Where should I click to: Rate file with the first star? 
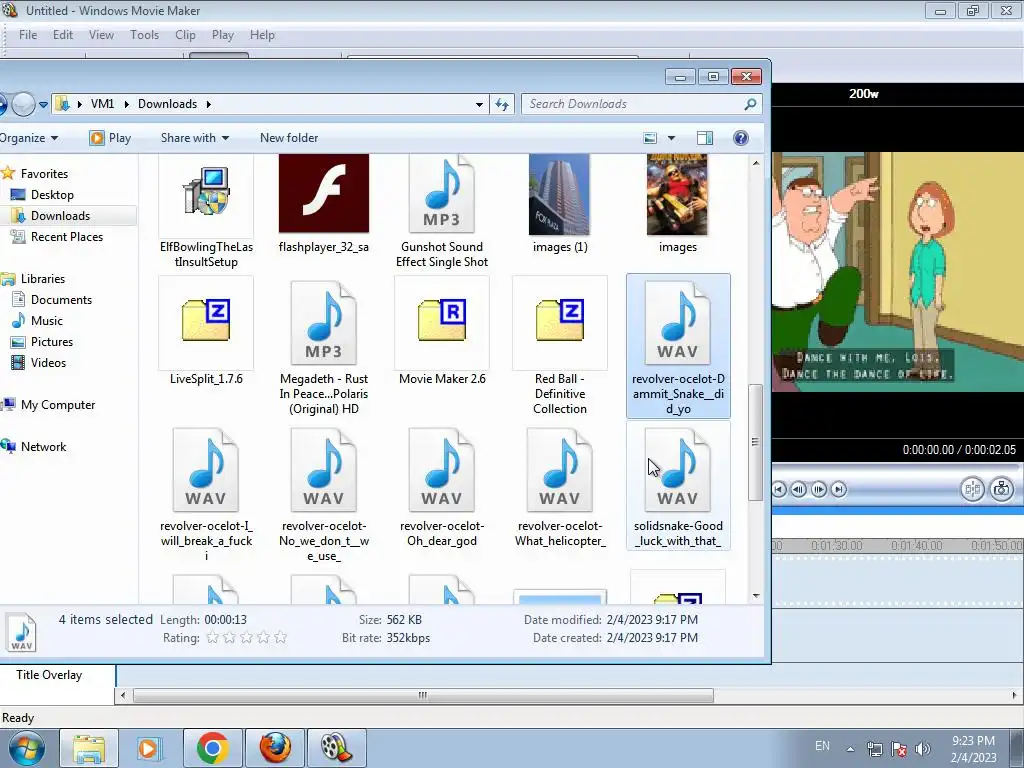(x=212, y=637)
